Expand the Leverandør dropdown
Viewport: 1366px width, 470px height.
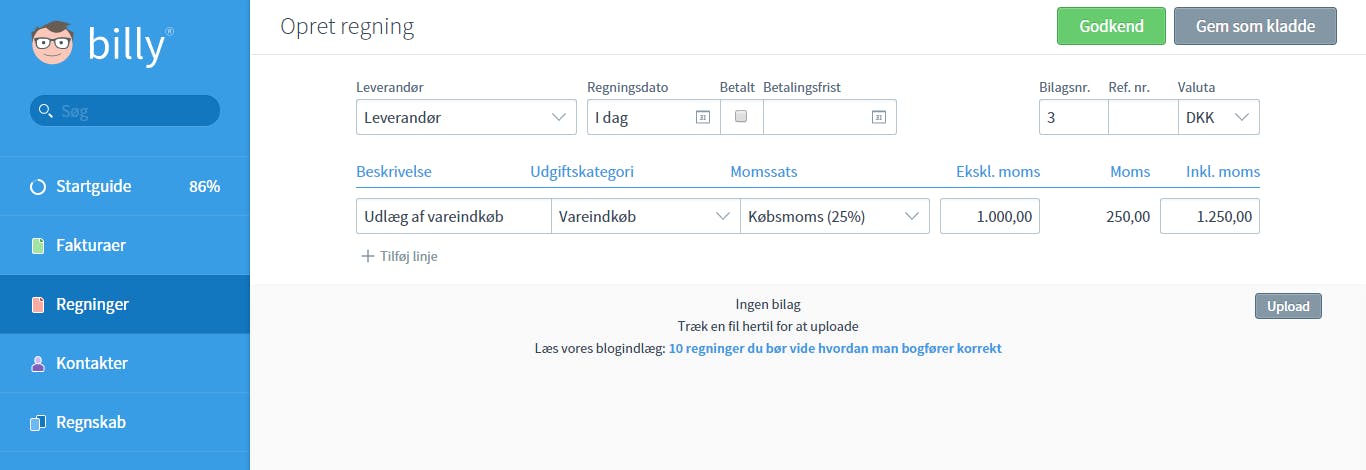click(x=466, y=117)
